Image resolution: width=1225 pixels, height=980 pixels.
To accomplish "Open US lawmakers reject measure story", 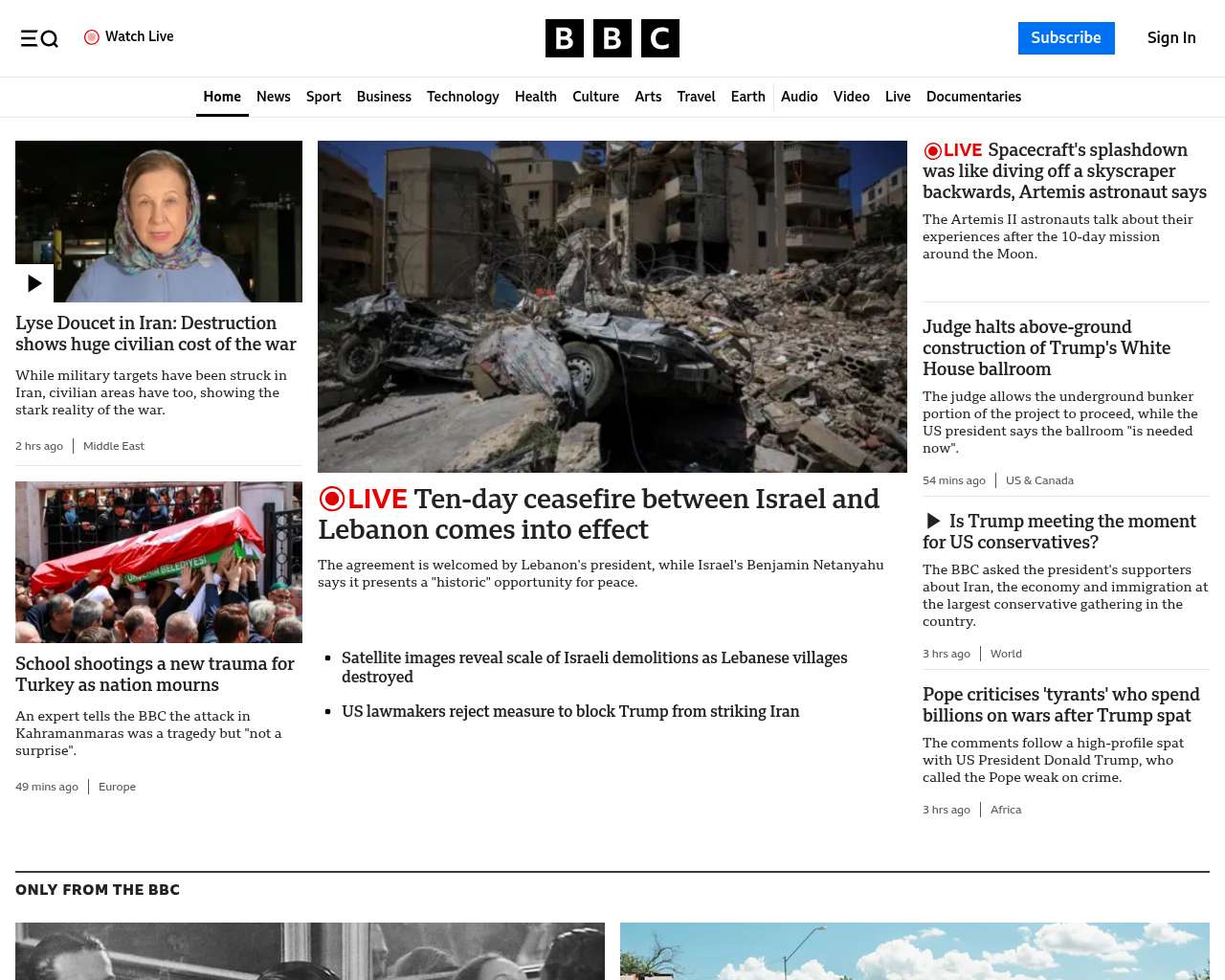I will [x=570, y=711].
